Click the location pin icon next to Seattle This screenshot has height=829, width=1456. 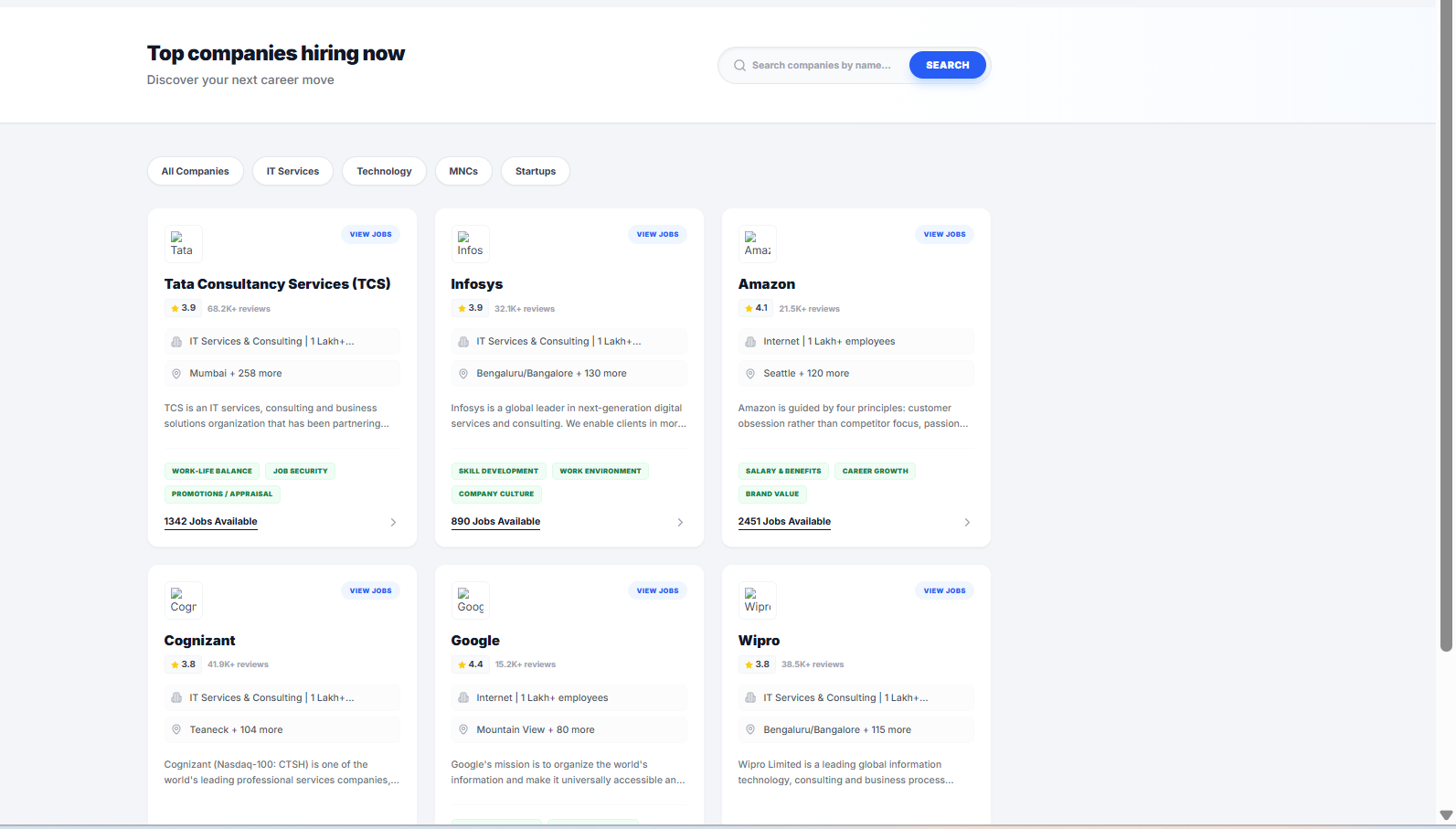[750, 374]
